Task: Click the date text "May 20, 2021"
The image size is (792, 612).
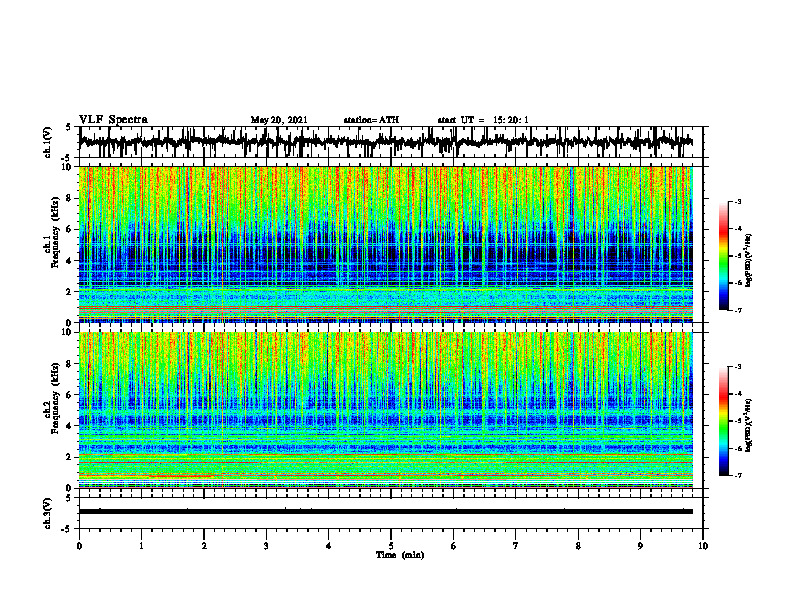Action: (279, 120)
